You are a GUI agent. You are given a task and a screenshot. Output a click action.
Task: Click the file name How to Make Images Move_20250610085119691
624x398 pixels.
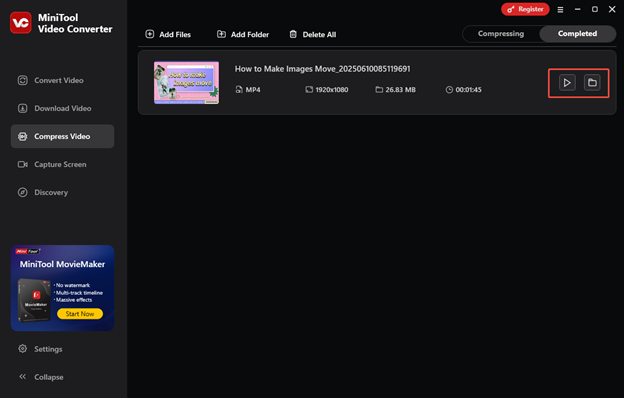click(x=322, y=69)
